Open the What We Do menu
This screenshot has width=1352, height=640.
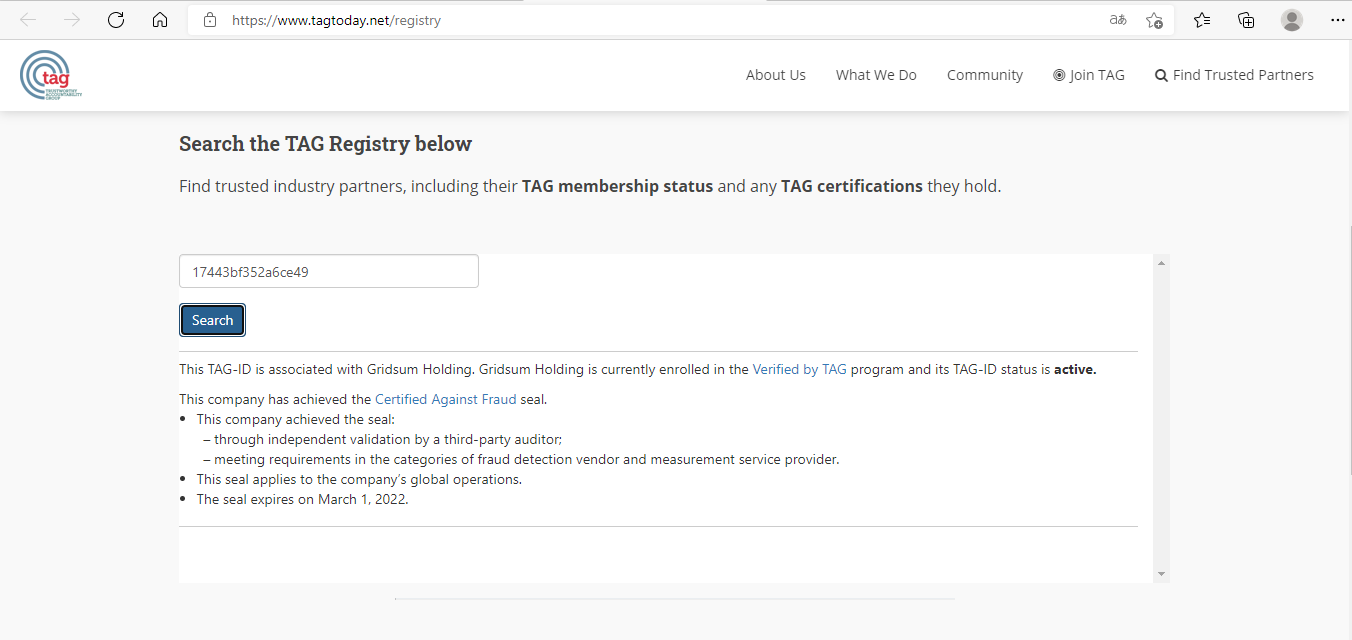pyautogui.click(x=876, y=75)
